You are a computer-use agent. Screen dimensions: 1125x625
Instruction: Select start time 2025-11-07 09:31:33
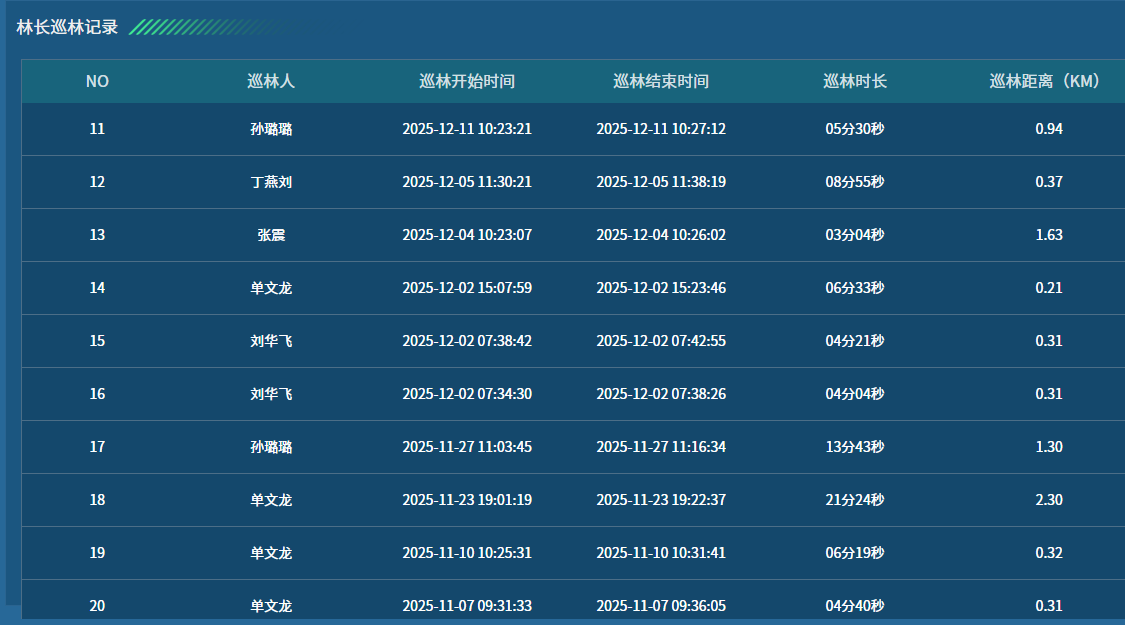tap(467, 606)
